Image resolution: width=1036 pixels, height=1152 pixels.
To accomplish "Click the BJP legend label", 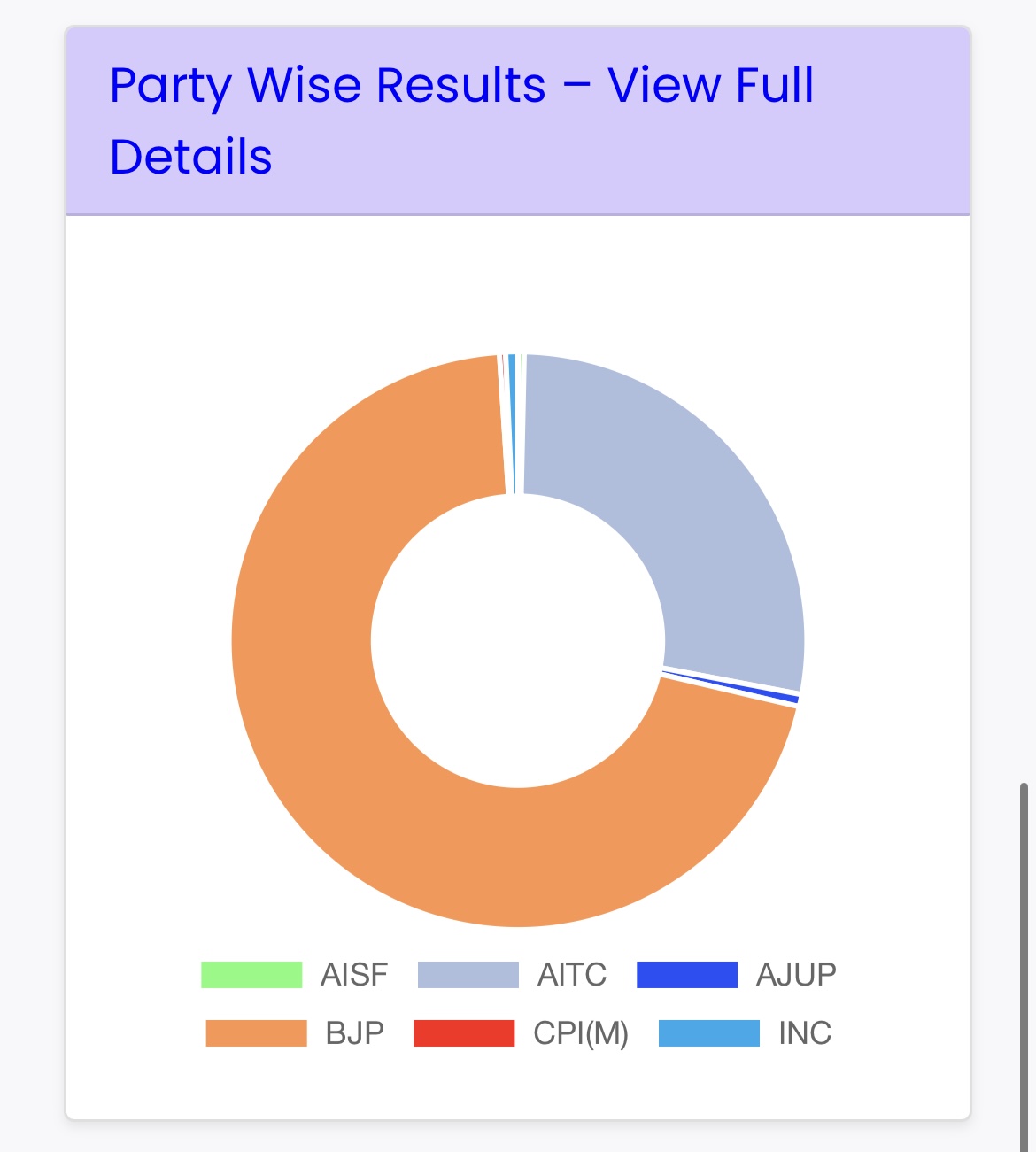I will tap(354, 1033).
